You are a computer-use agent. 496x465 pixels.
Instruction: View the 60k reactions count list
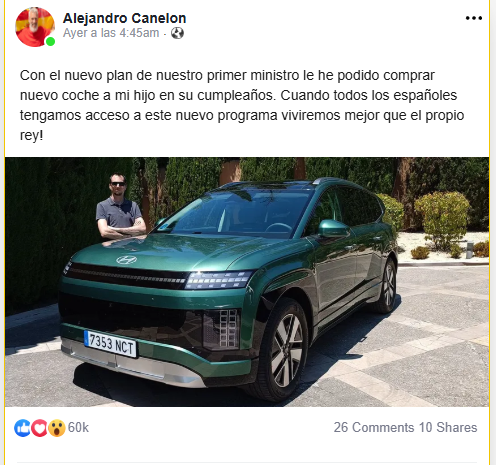[78, 428]
